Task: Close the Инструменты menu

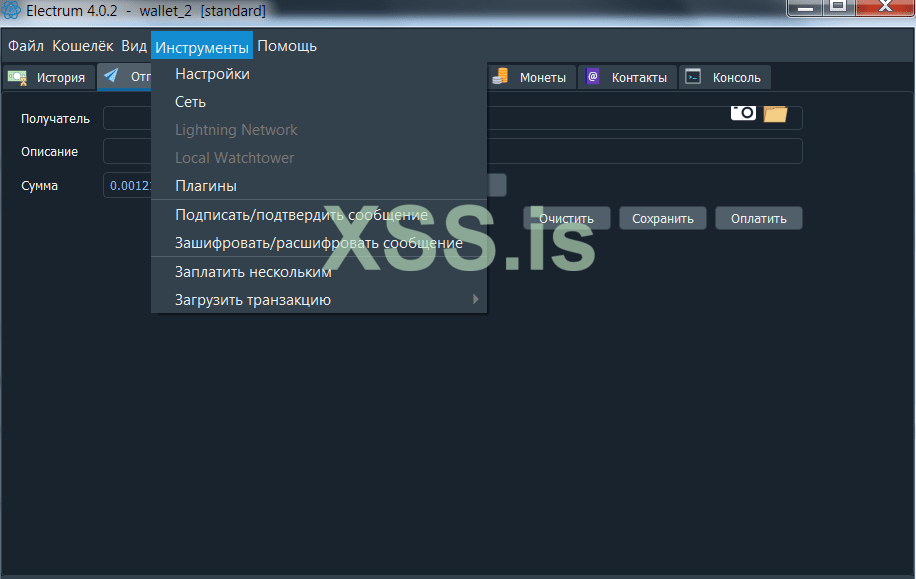Action: (202, 46)
